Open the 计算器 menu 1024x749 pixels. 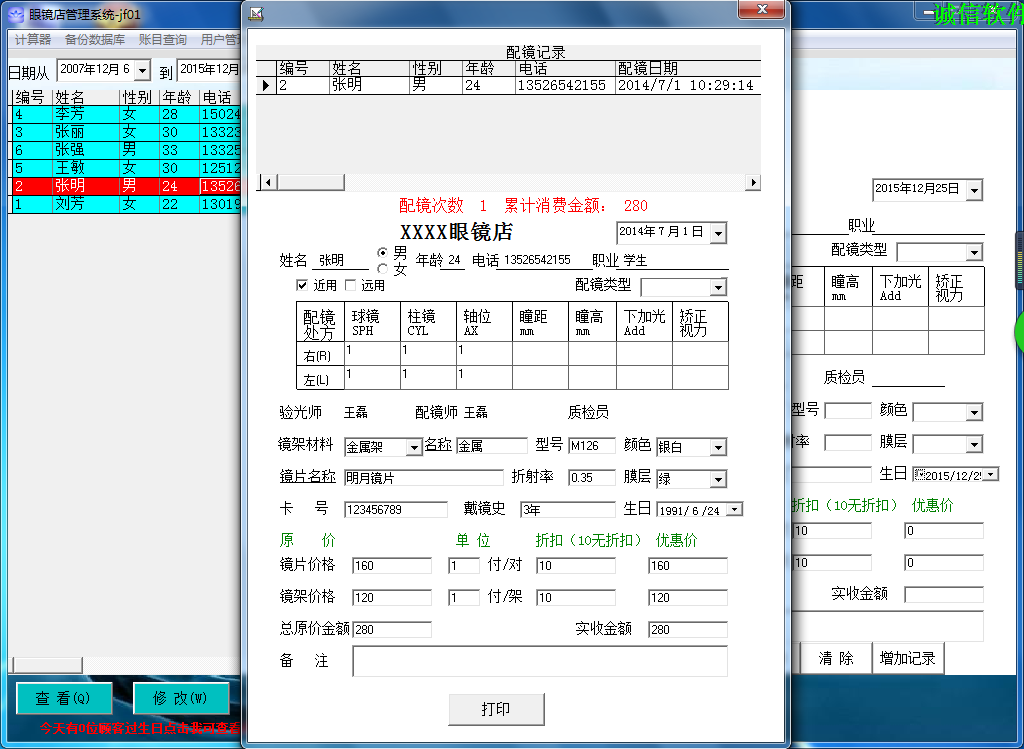[x=33, y=40]
